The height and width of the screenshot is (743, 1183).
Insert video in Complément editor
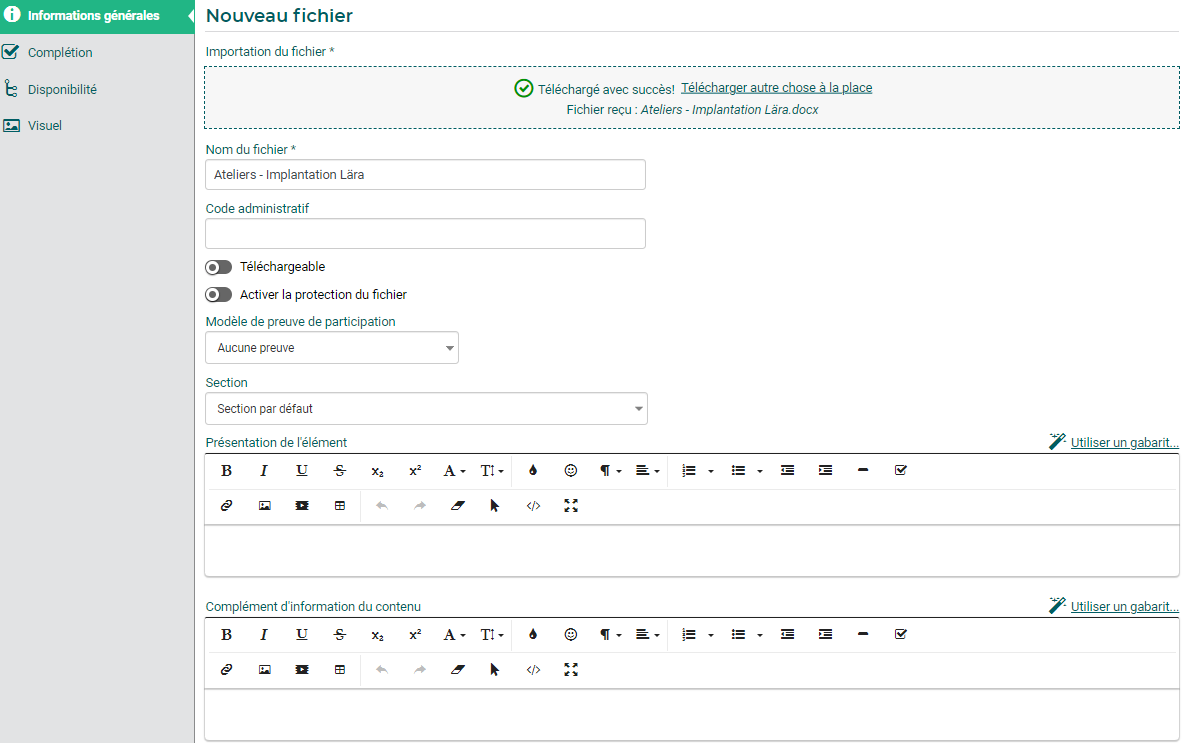click(302, 670)
